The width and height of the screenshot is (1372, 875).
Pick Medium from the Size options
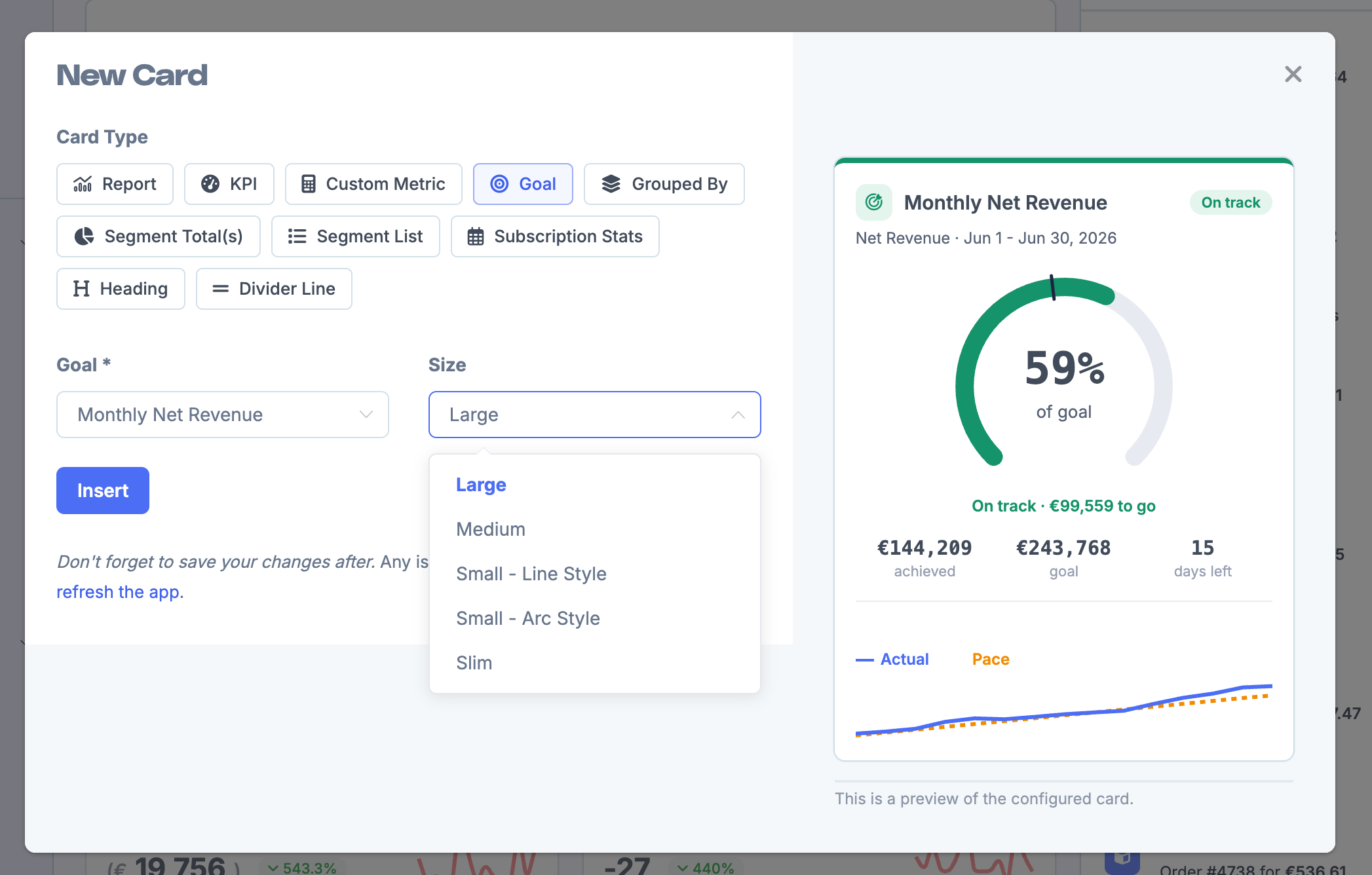point(595,529)
